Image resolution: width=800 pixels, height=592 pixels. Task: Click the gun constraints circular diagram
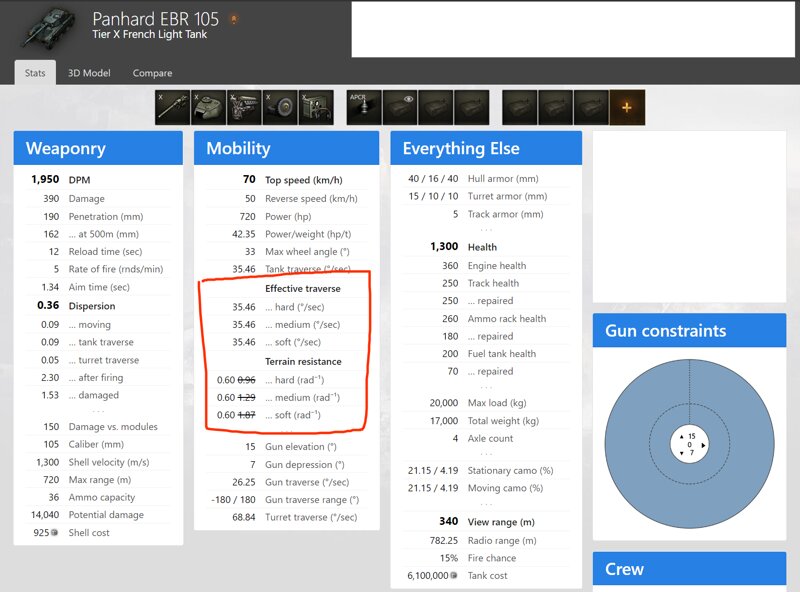pos(689,444)
